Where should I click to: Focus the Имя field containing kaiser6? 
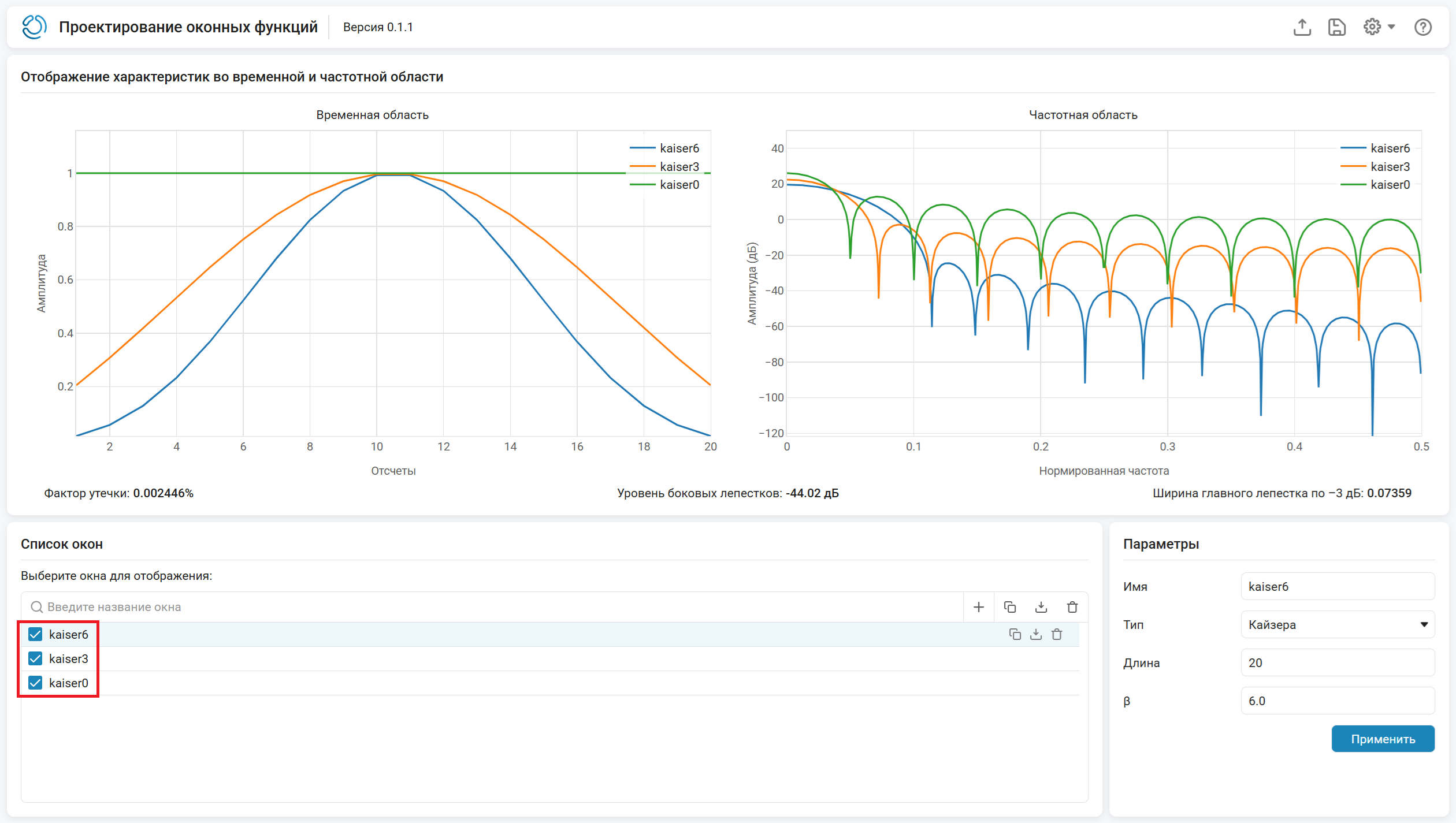tap(1338, 586)
